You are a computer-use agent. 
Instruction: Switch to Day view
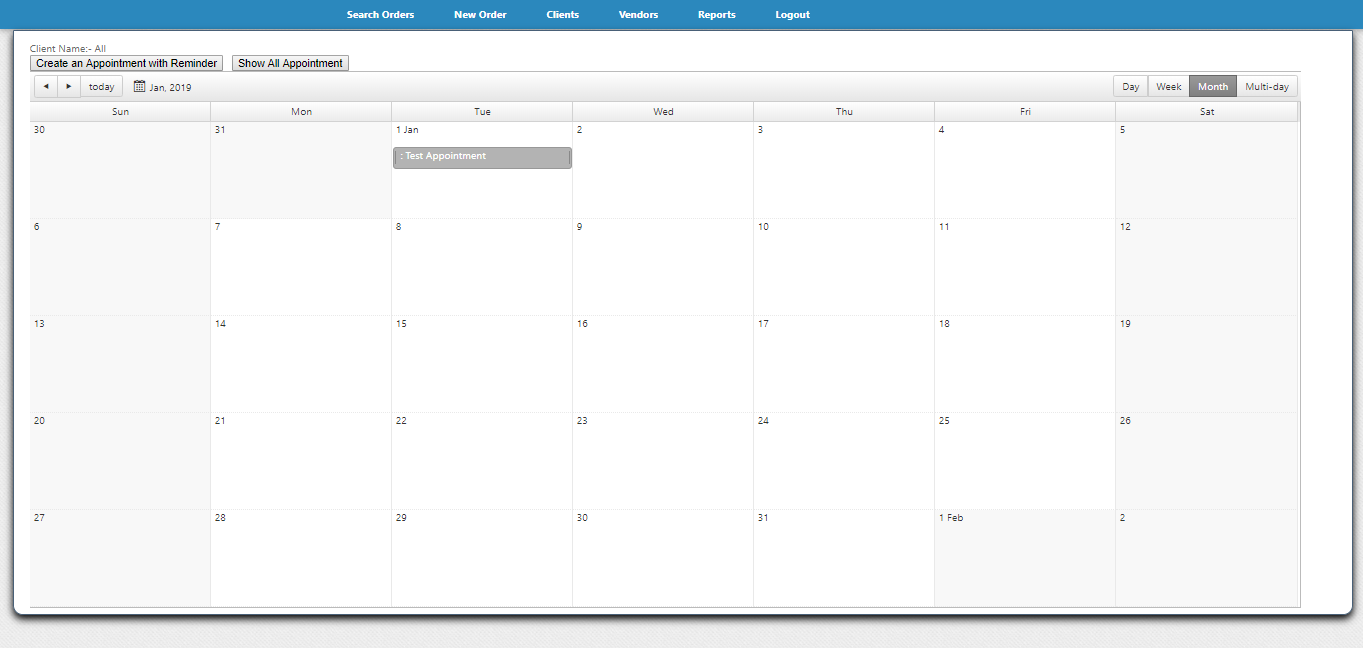coord(1130,87)
